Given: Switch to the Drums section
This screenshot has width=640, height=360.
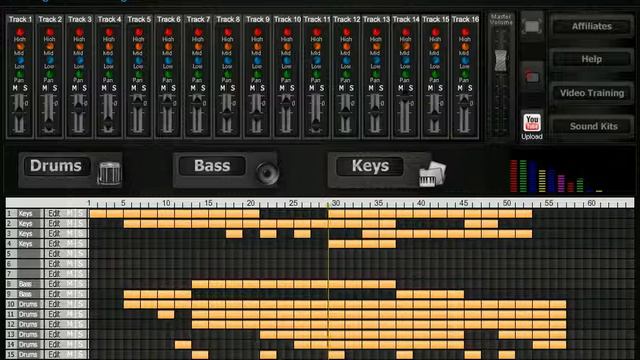Looking at the screenshot, I should (x=56, y=166).
